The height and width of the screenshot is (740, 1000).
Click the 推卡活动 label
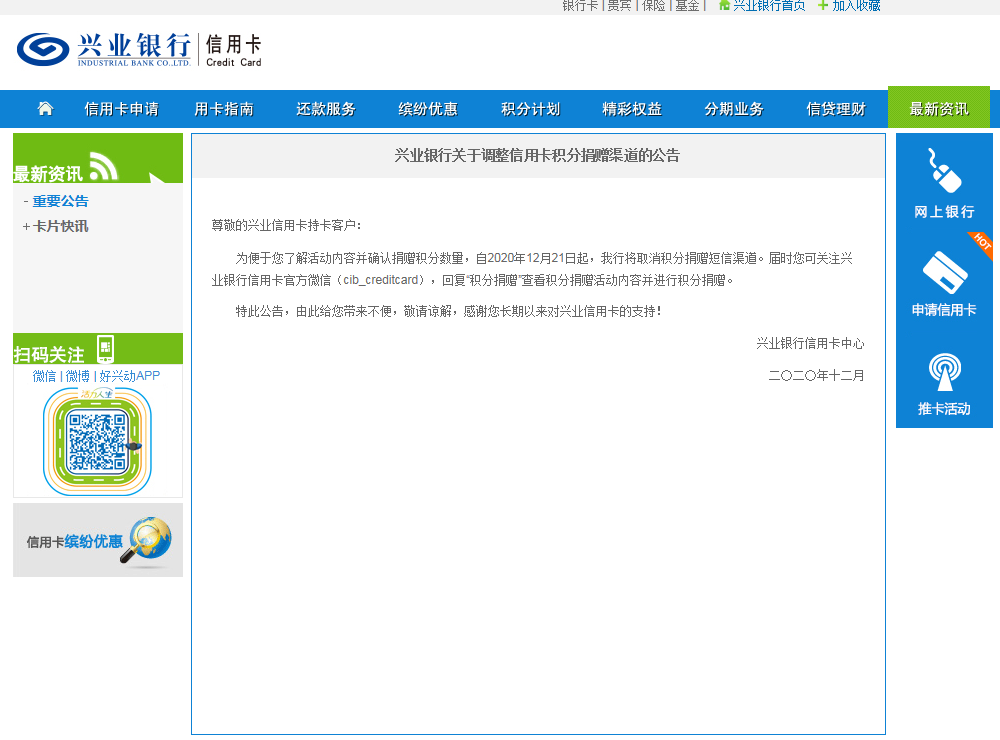(945, 409)
